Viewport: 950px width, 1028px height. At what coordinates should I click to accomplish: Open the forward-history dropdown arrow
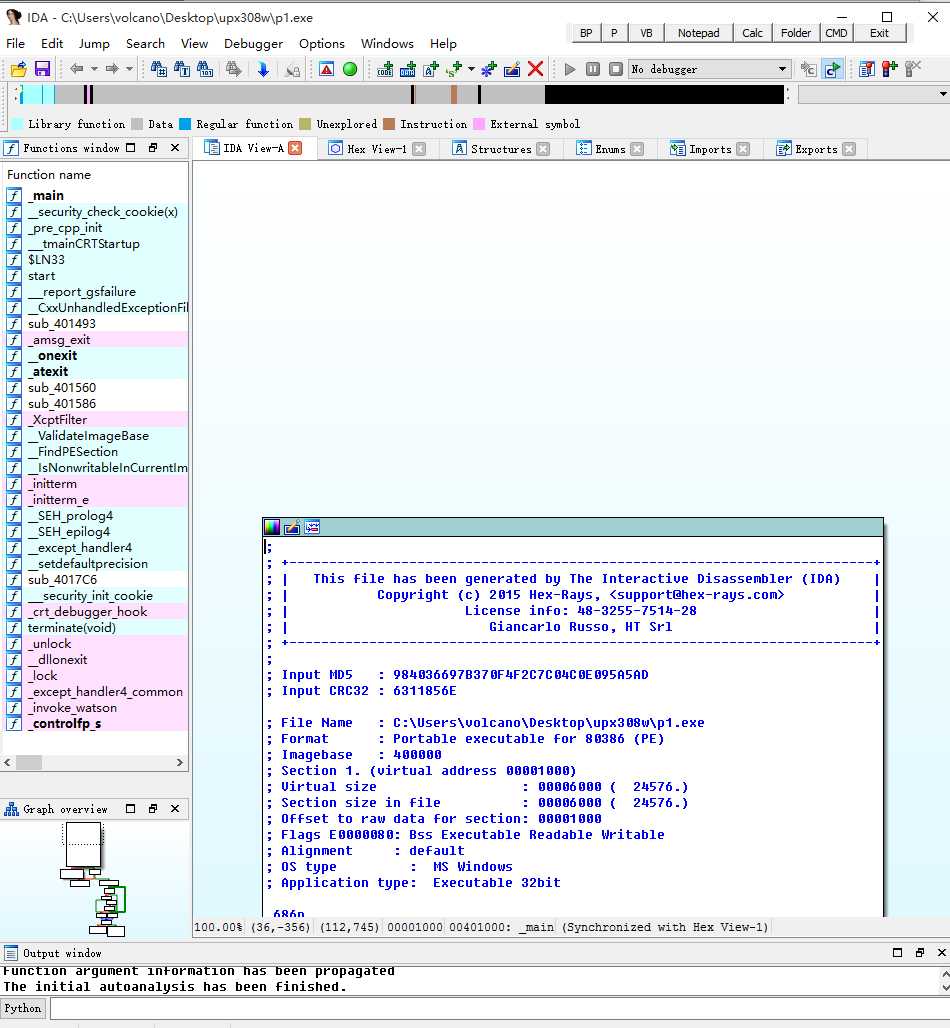(129, 69)
